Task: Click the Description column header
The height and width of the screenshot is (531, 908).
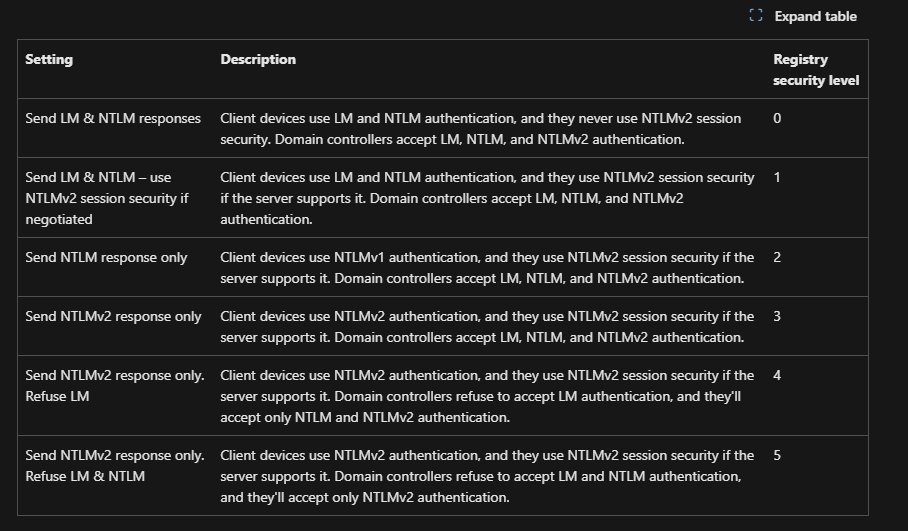Action: click(x=258, y=59)
